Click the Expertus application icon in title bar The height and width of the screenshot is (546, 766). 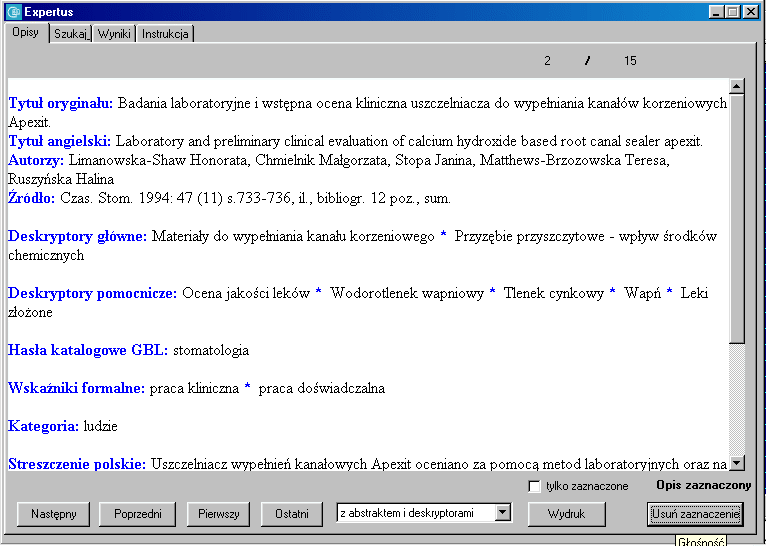tap(13, 11)
